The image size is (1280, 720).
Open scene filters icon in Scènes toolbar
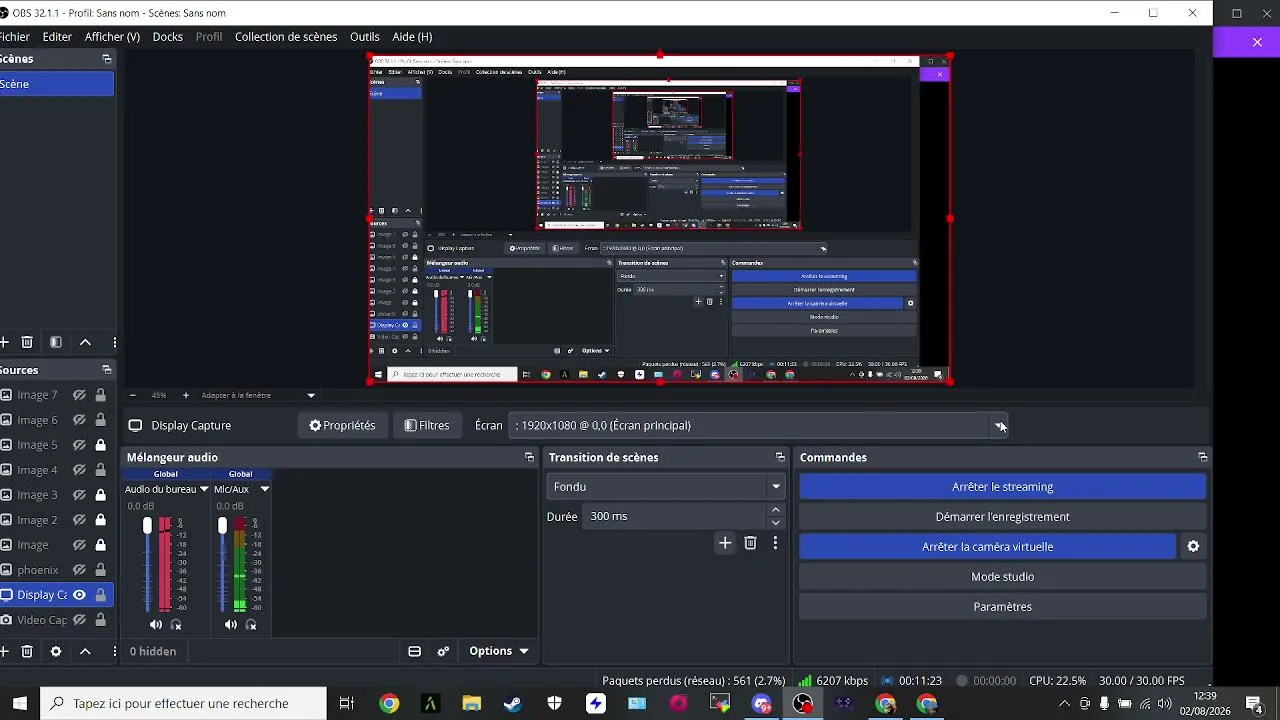56,342
